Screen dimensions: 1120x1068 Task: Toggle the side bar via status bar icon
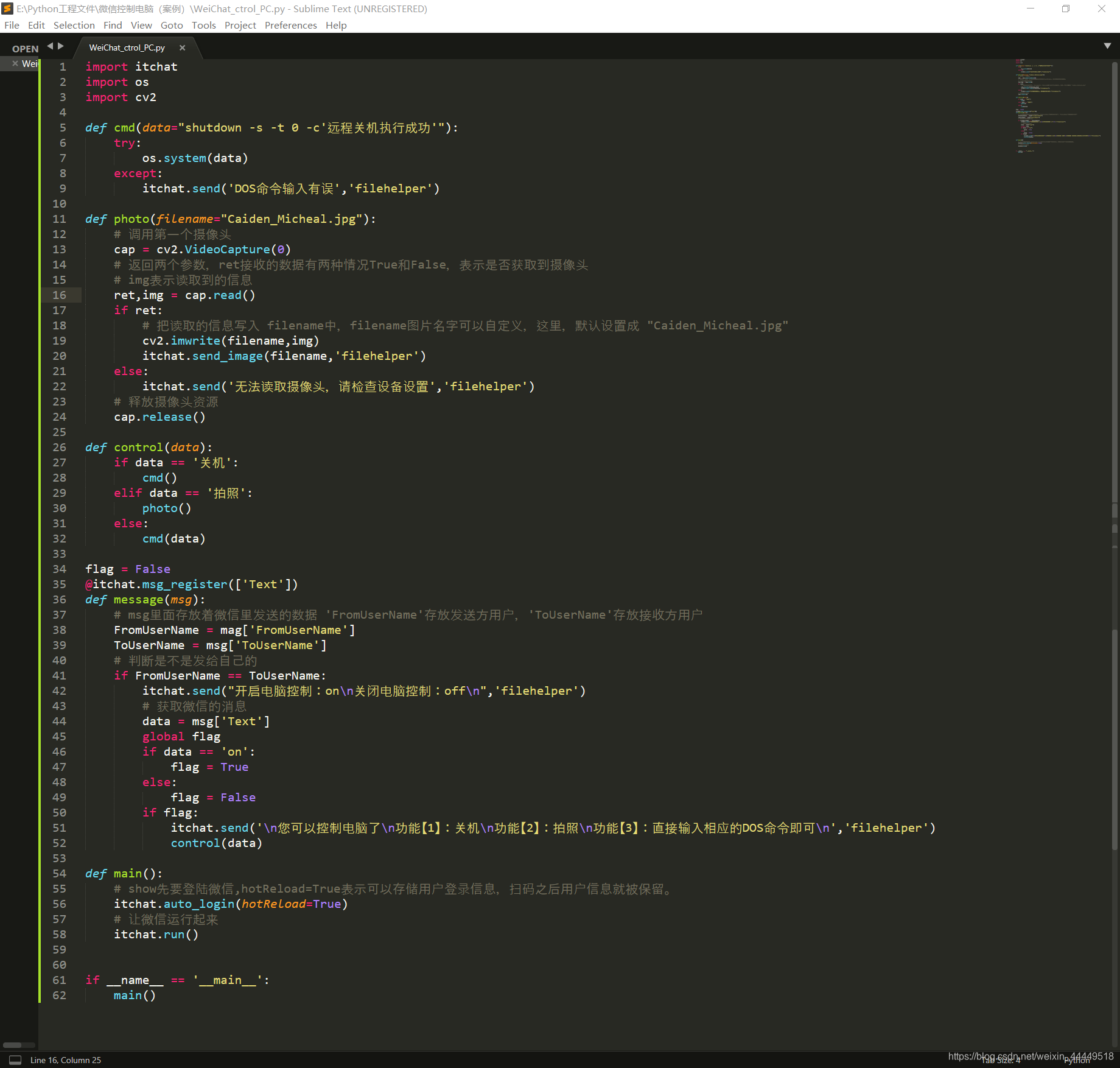15,1060
